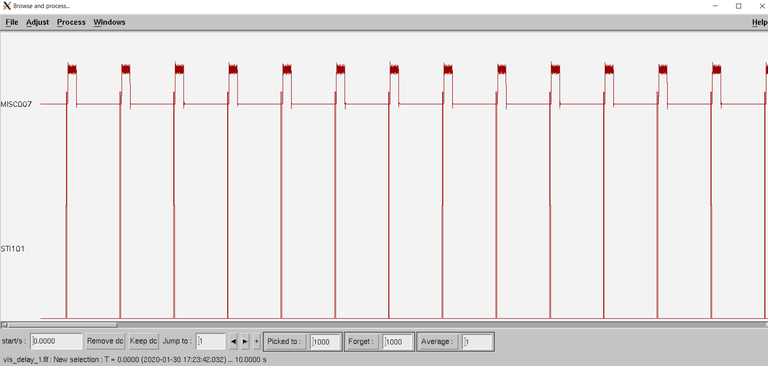Open the Help menu
This screenshot has height=366, width=768.
(760, 22)
